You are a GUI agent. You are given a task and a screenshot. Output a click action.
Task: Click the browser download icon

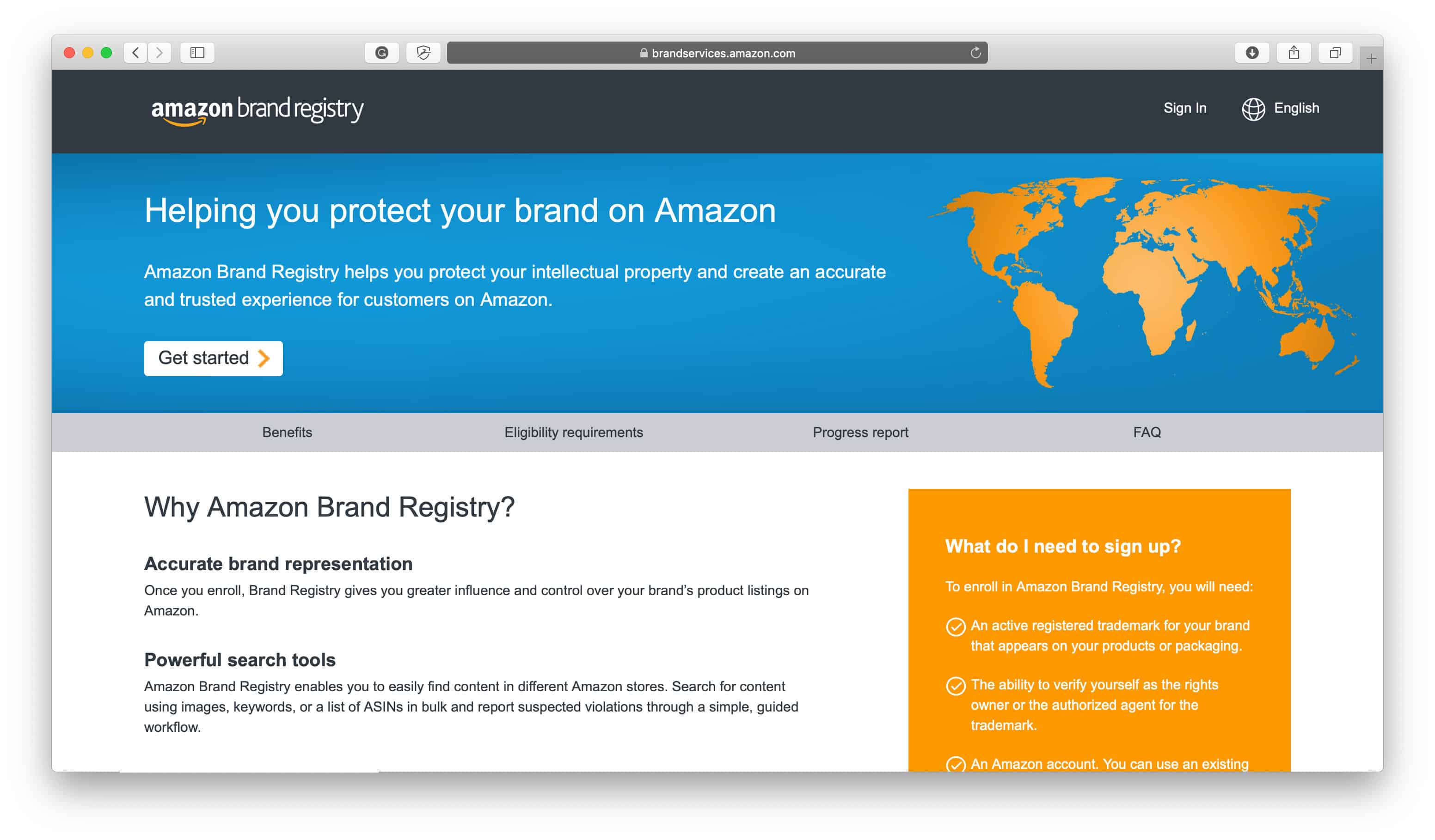click(1251, 53)
